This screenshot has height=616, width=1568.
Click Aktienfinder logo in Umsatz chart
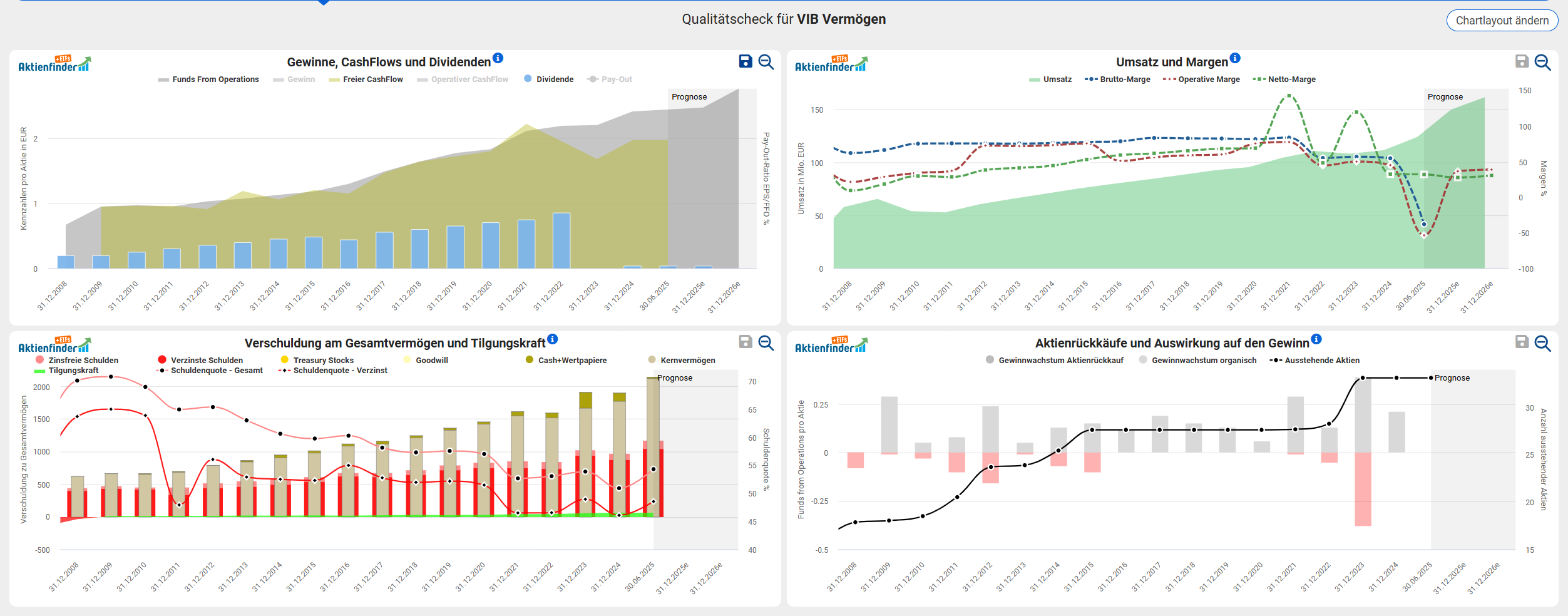click(x=831, y=64)
